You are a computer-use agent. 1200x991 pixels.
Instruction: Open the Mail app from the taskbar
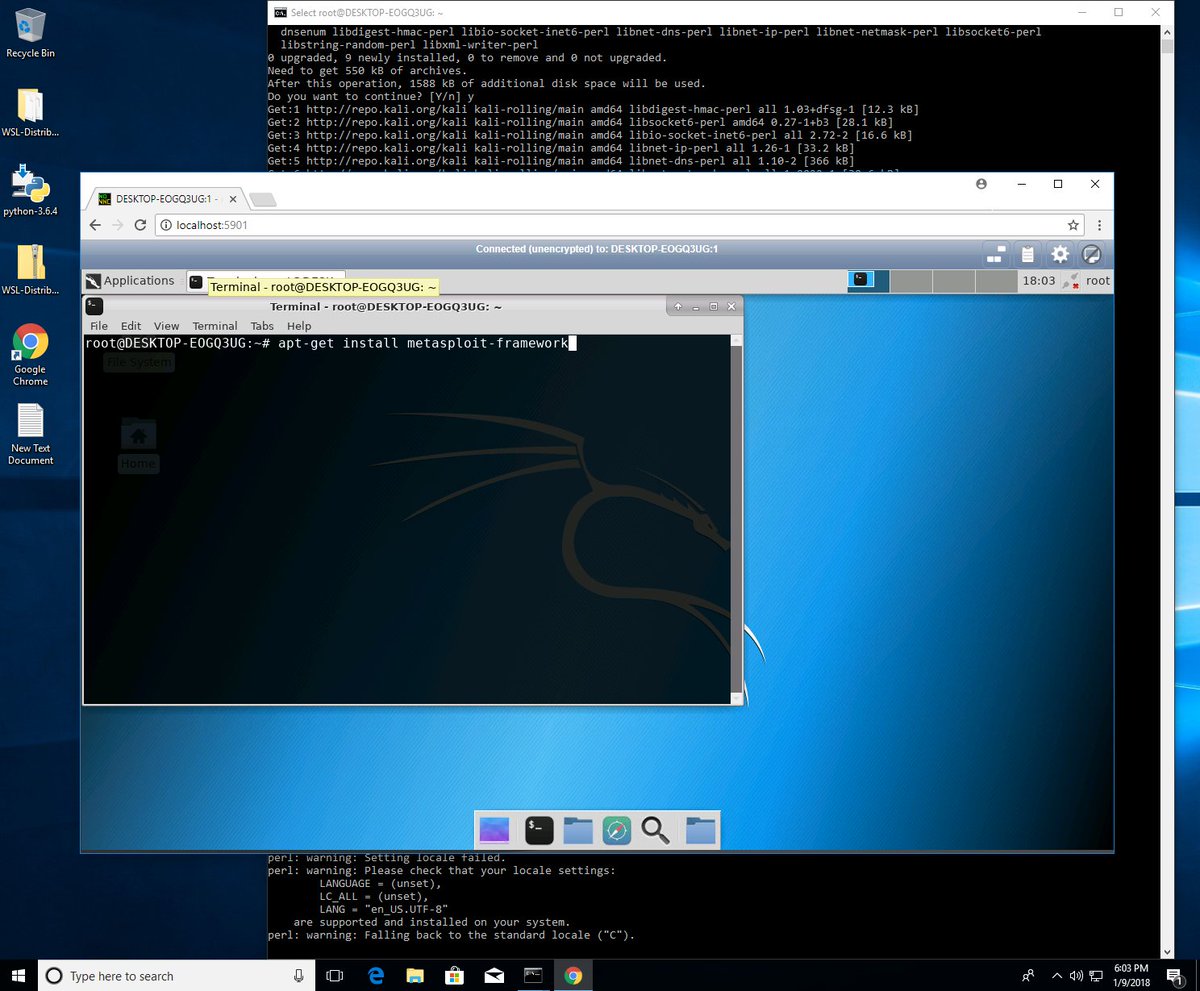pos(494,975)
